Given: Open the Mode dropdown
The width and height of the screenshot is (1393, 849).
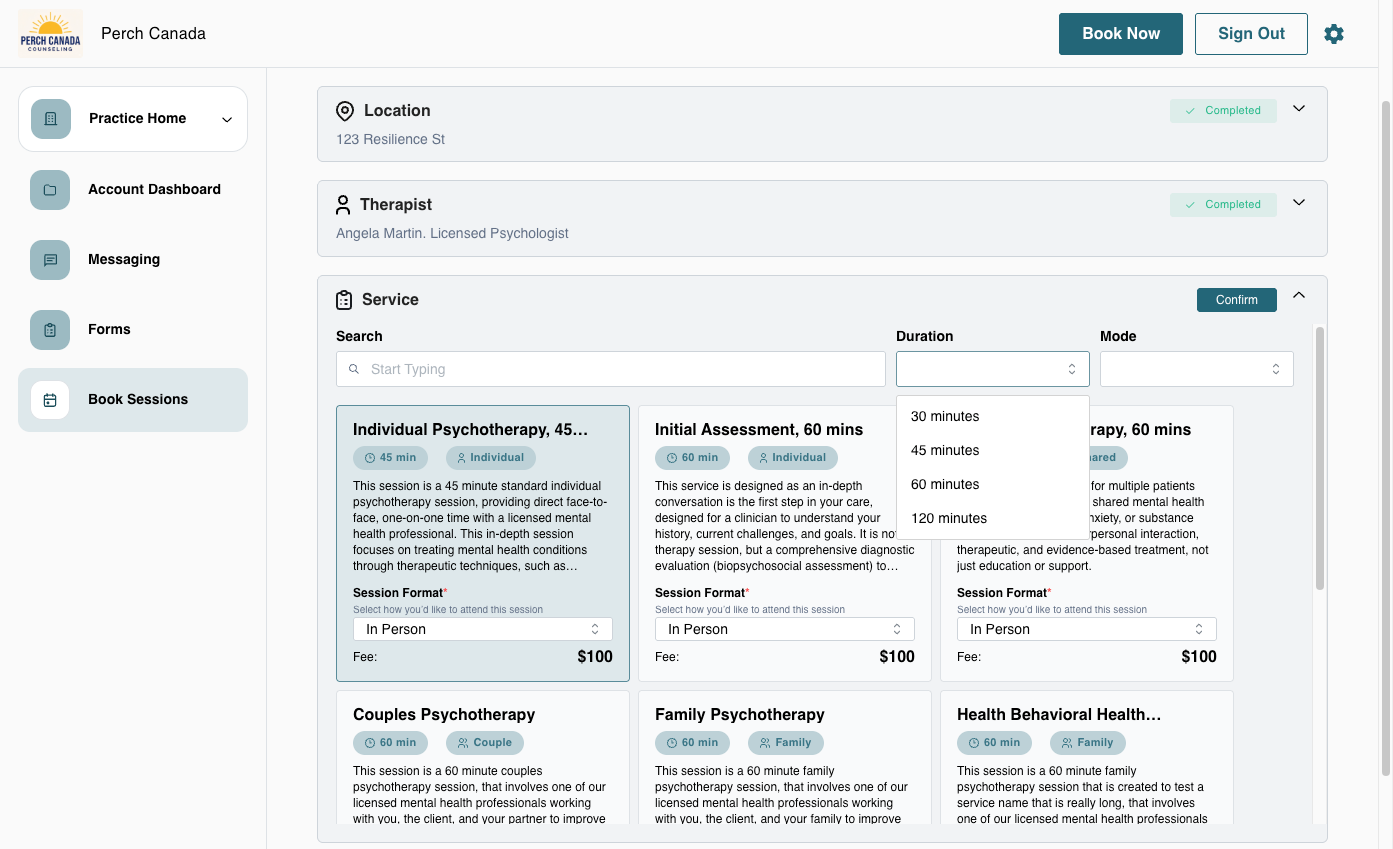Looking at the screenshot, I should pyautogui.click(x=1197, y=369).
